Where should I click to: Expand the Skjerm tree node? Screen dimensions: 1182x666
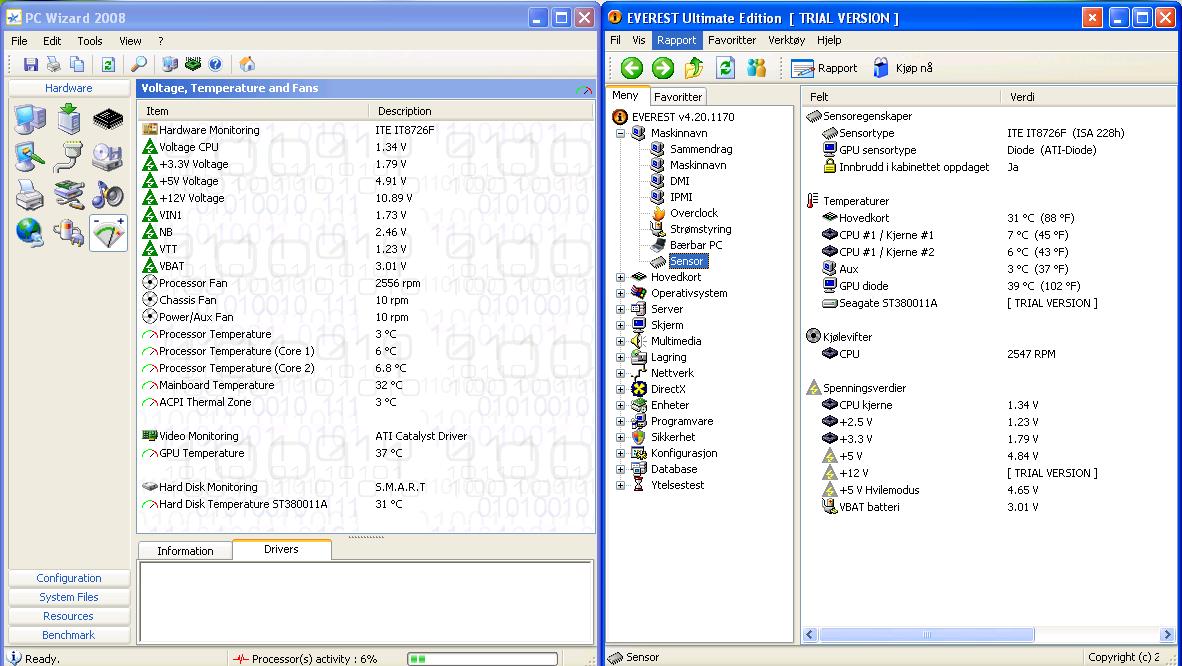pyautogui.click(x=620, y=326)
